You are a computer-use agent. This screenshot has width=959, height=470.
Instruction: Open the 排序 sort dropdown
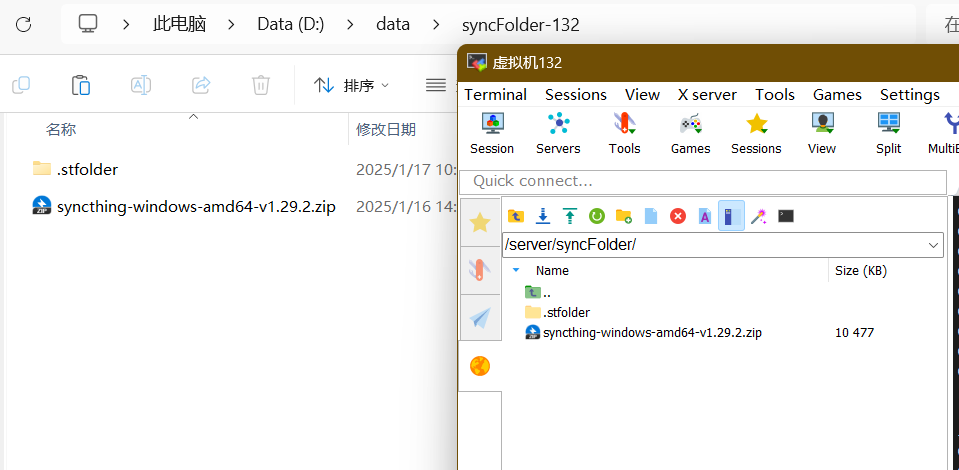[352, 86]
